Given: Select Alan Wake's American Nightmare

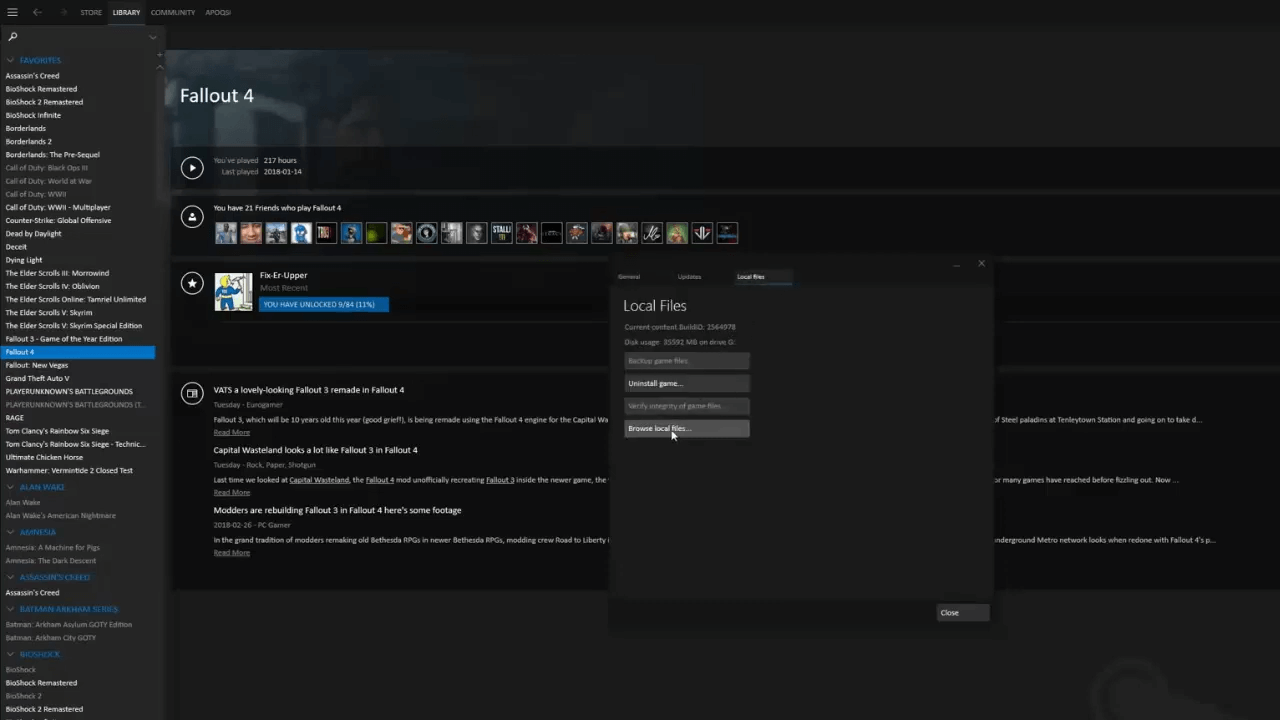Looking at the screenshot, I should point(60,515).
